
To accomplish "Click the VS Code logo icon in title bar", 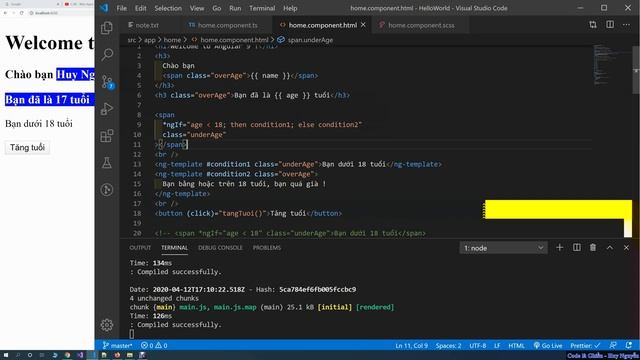I will click(104, 8).
